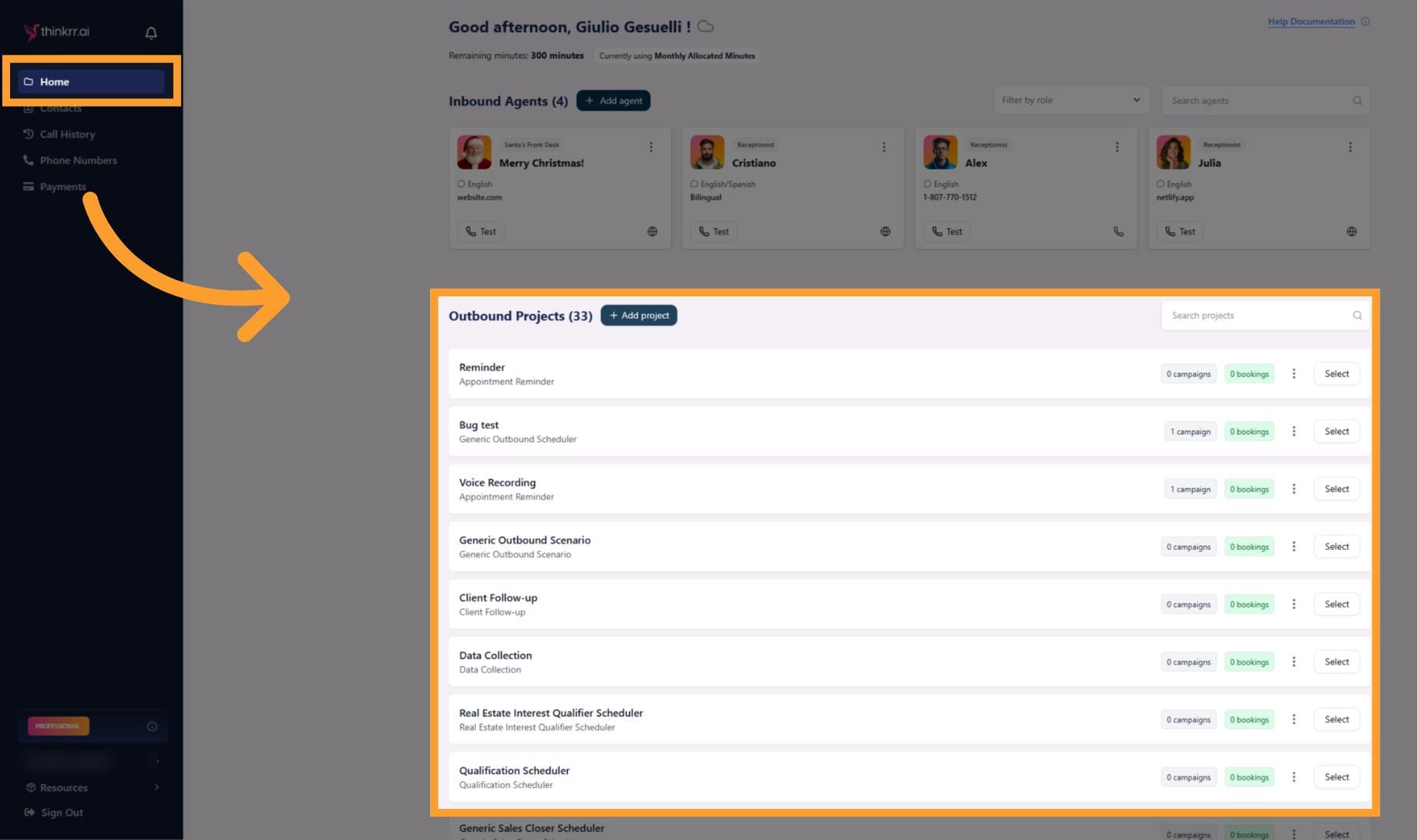
Task: Click 1 campaign badge on Bug test
Action: click(x=1191, y=432)
